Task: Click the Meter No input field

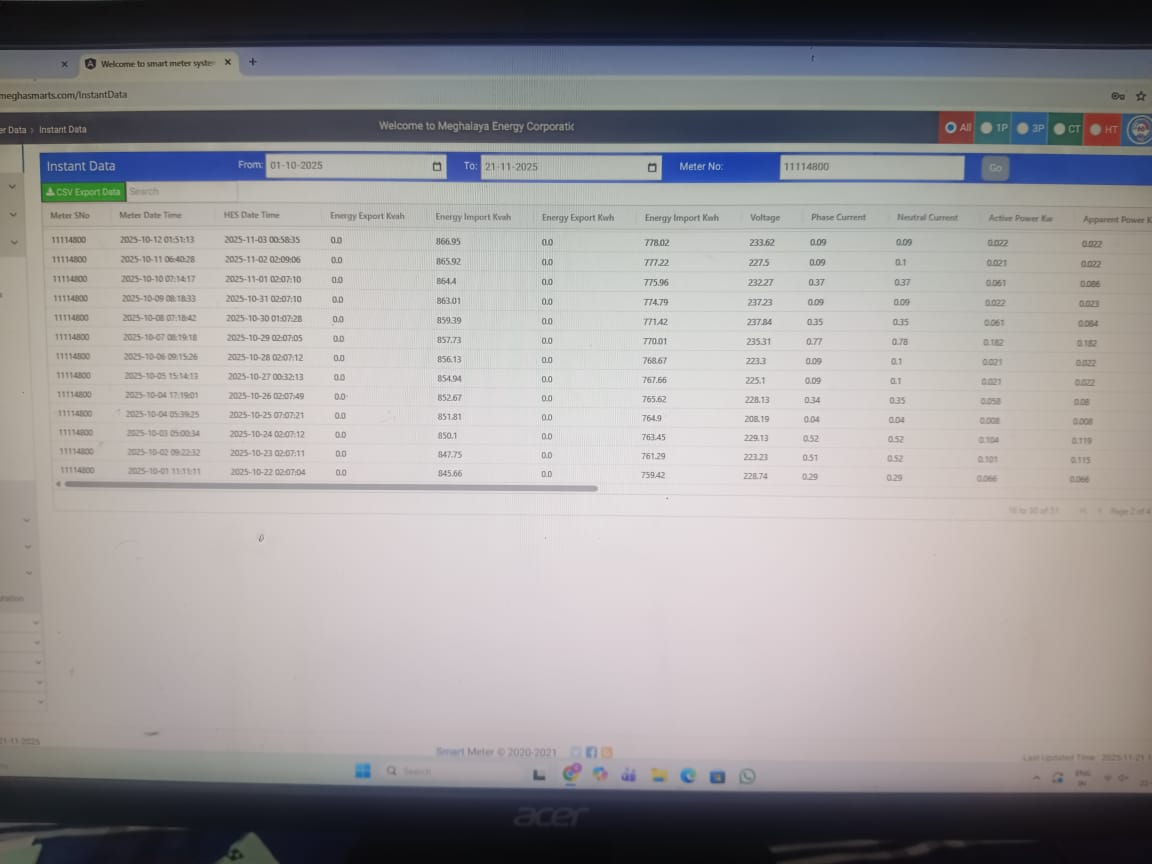Action: tap(871, 168)
